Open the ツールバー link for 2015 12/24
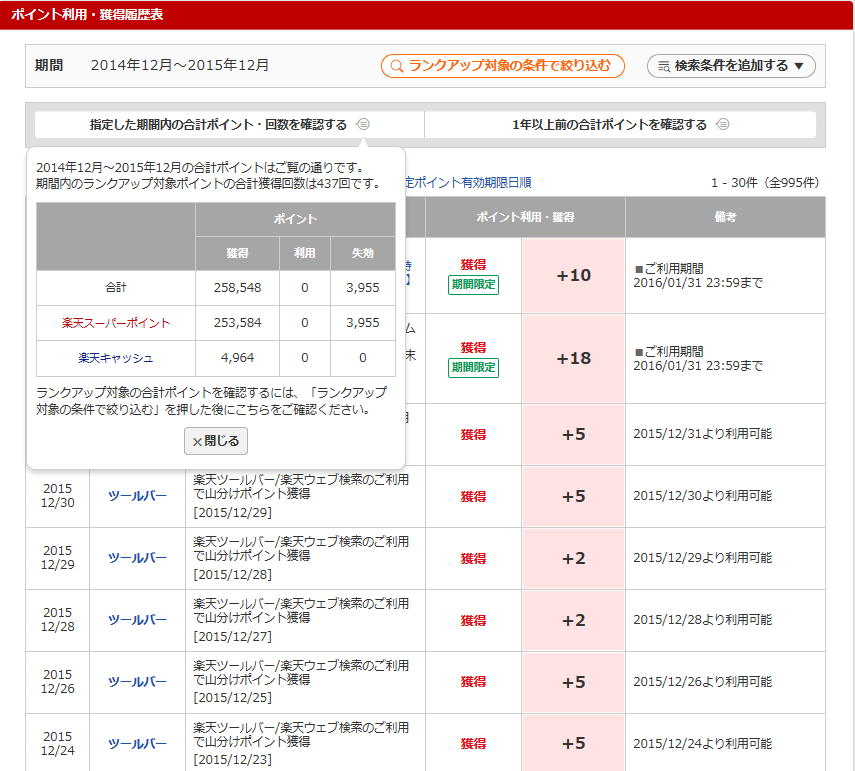 pos(137,744)
